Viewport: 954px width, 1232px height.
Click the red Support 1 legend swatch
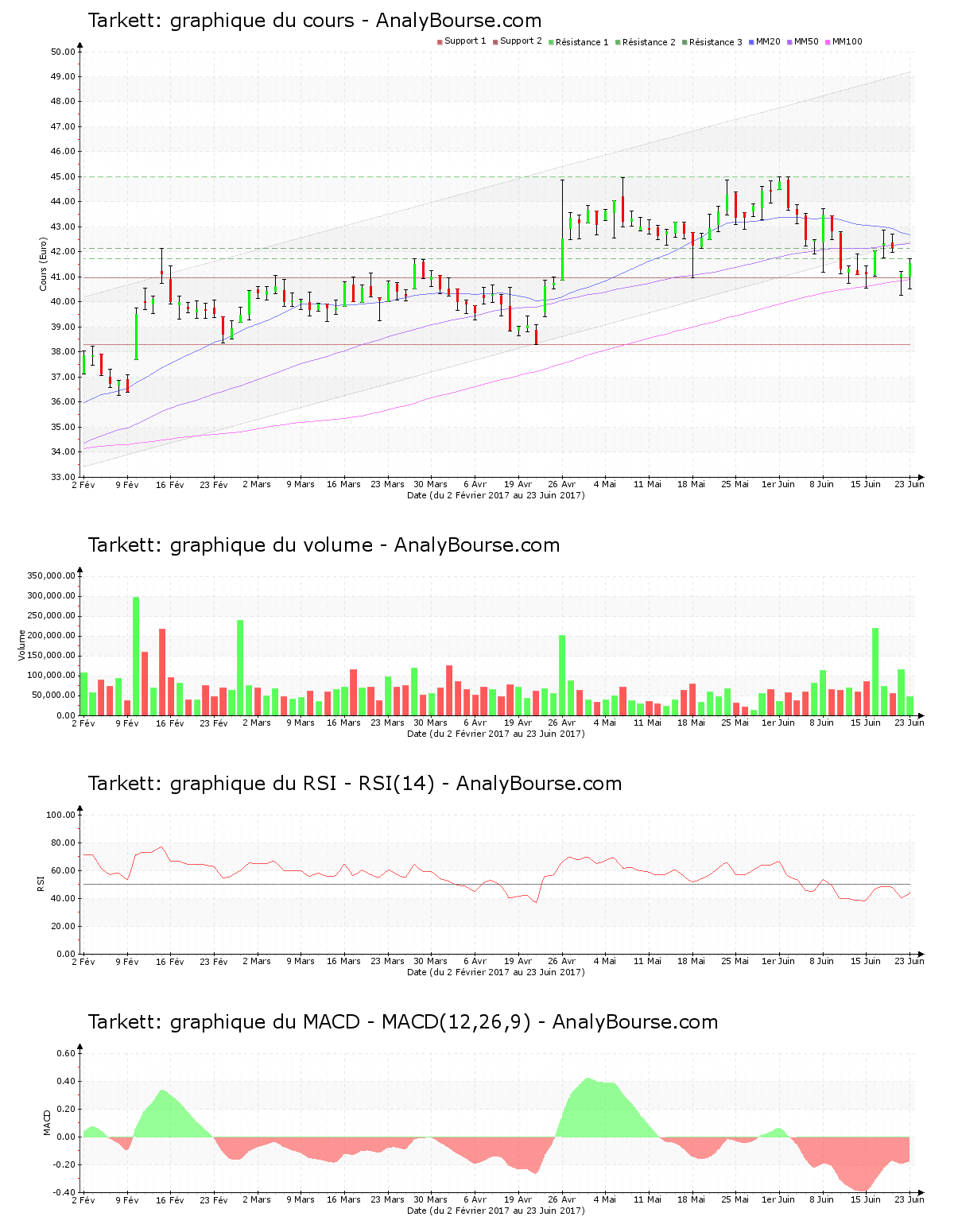click(440, 42)
